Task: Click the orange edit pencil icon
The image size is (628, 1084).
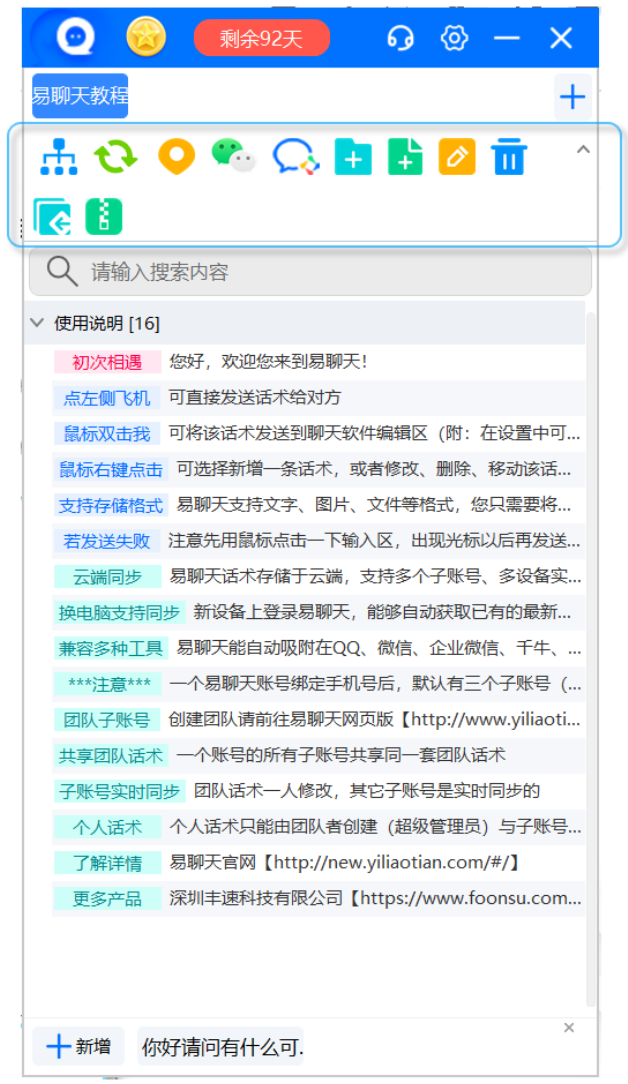Action: click(x=457, y=156)
